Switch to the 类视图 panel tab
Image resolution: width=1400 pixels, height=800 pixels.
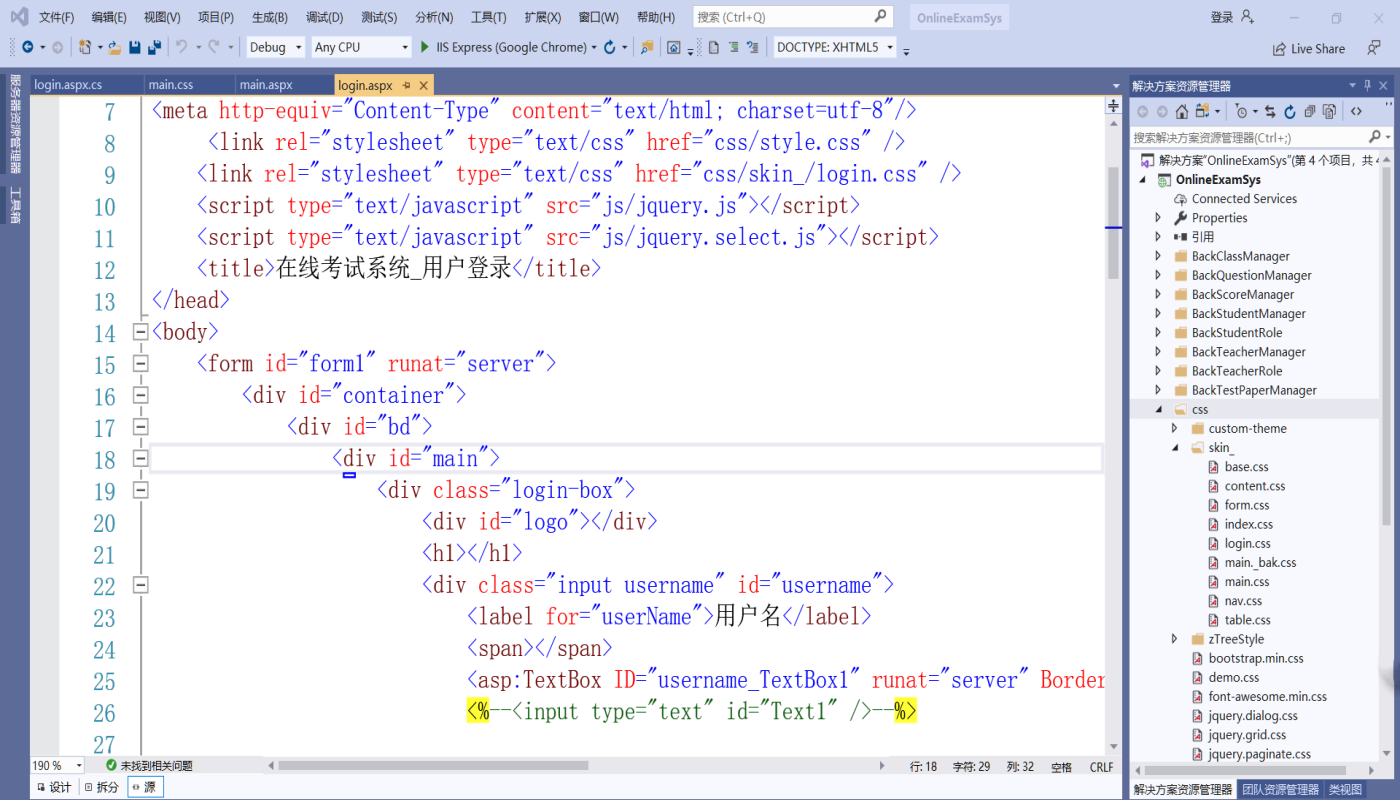point(1345,789)
